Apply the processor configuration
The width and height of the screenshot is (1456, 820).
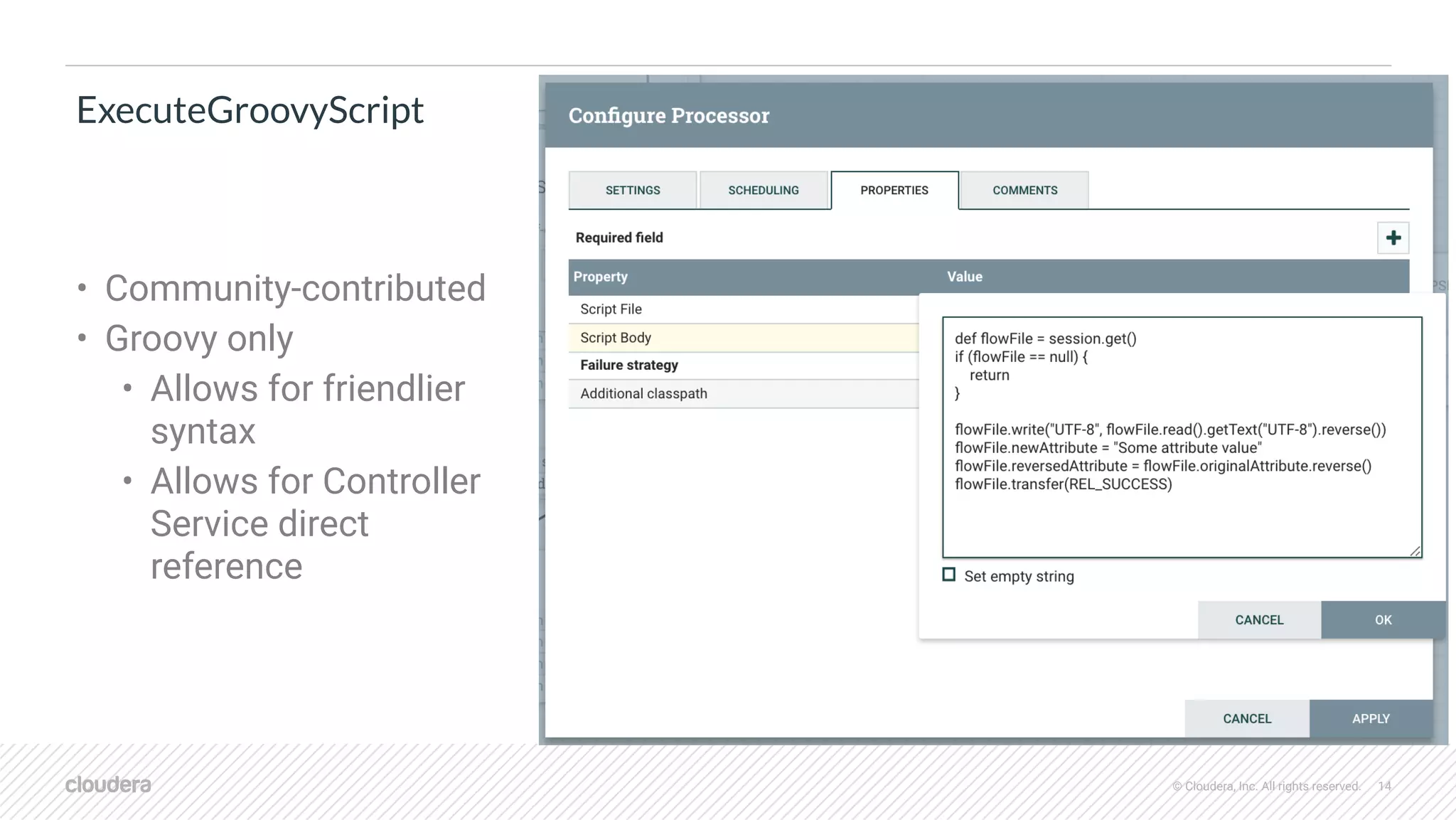coord(1371,718)
